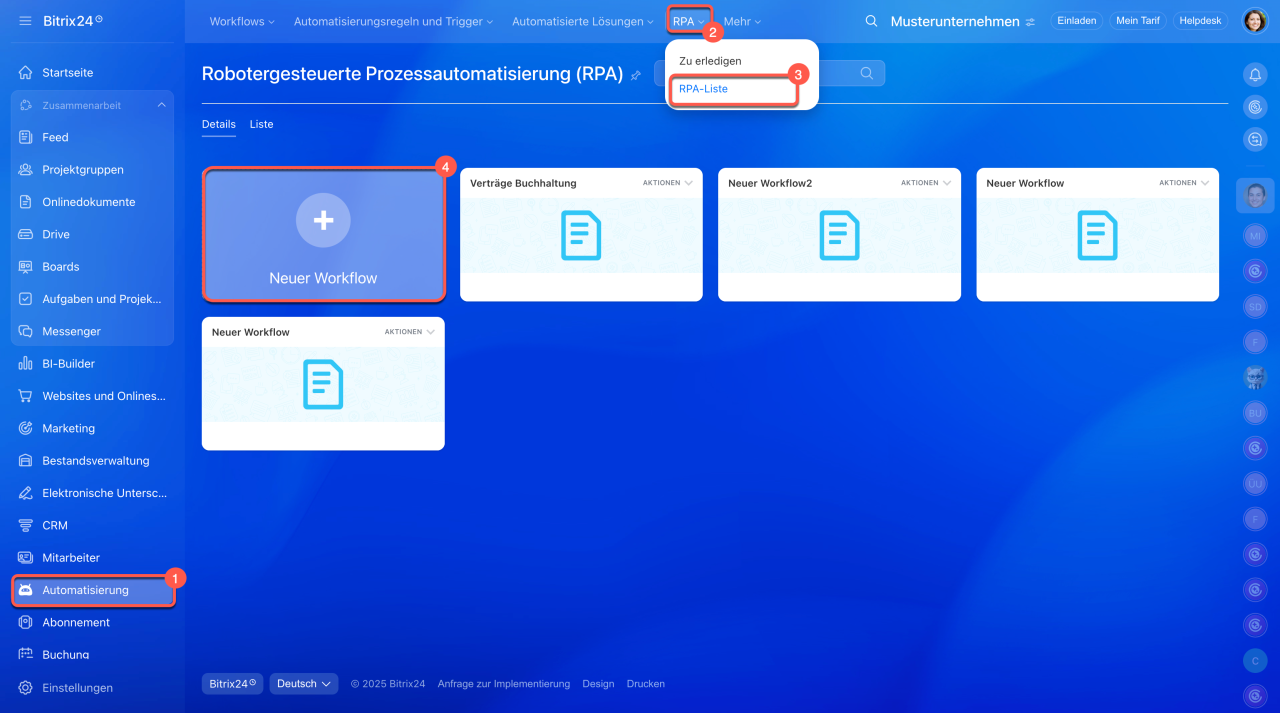Switch to the Liste tab
The image size is (1280, 713).
pyautogui.click(x=261, y=124)
